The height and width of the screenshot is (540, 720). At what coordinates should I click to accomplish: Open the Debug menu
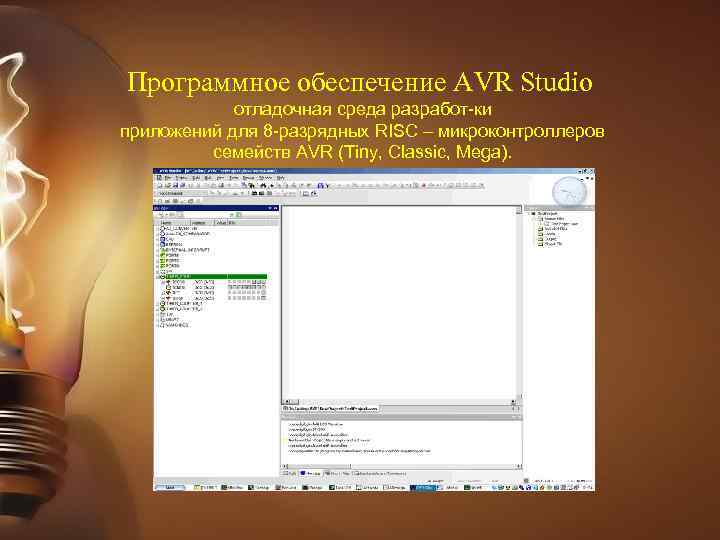click(248, 178)
